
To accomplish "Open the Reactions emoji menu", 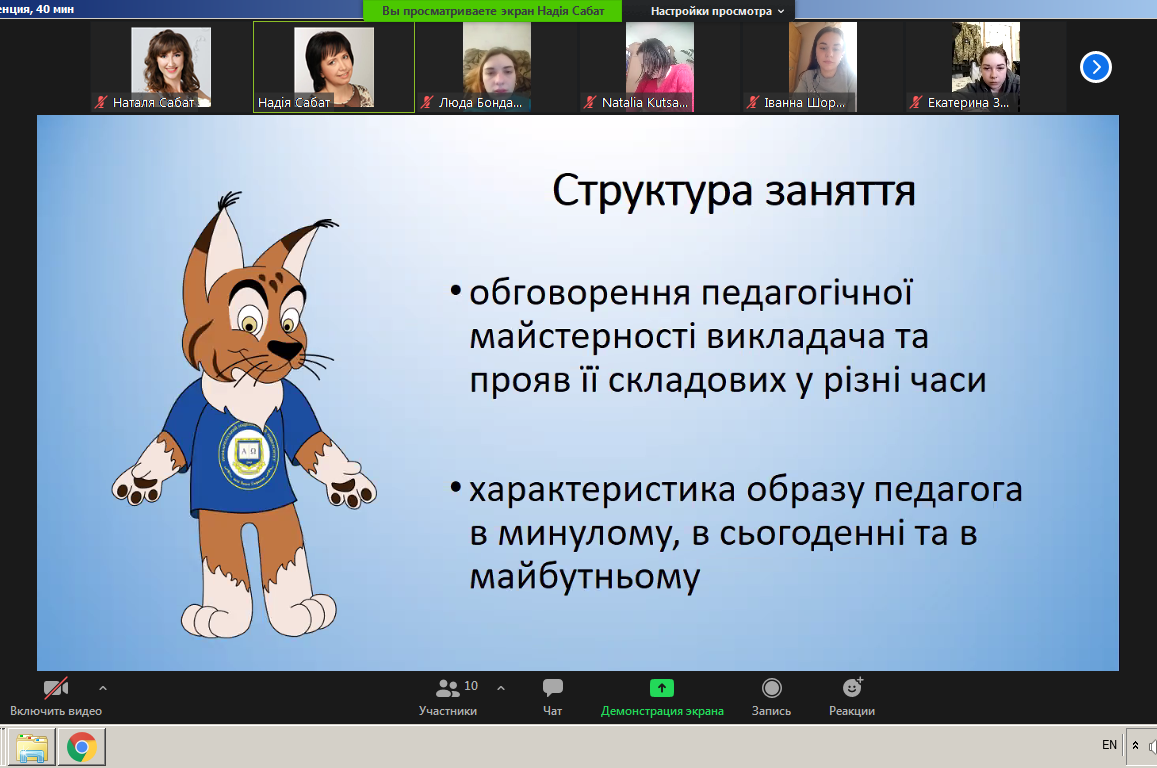I will (x=852, y=689).
